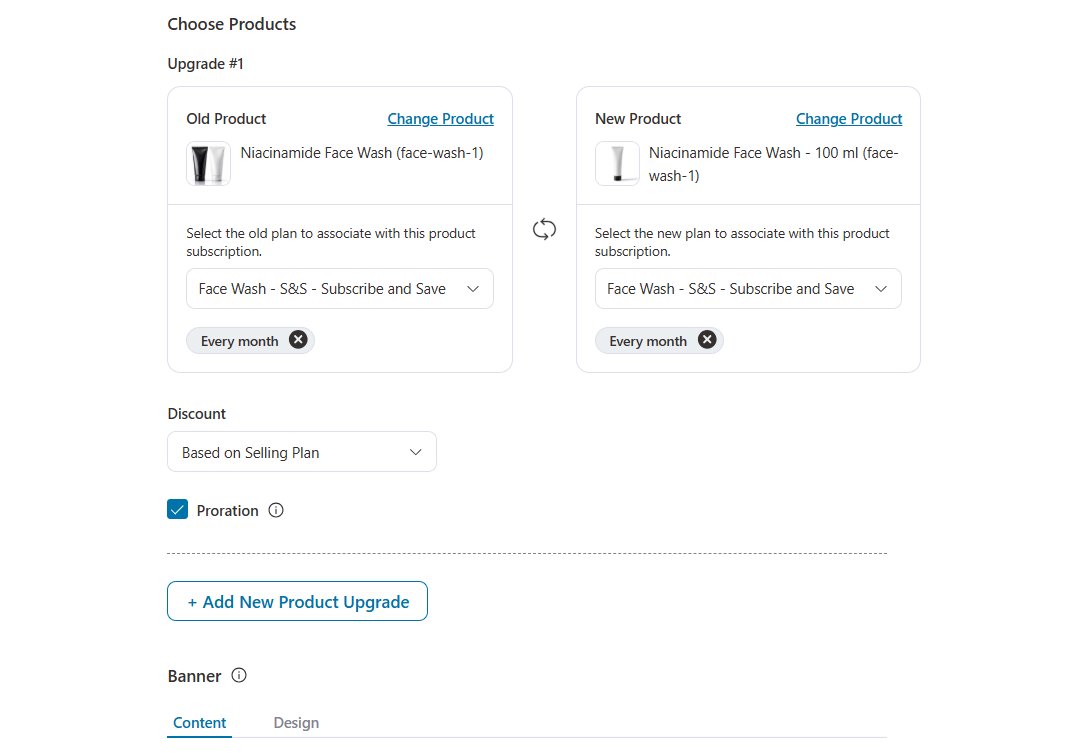Click the Old Product face wash thumbnail
The width and height of the screenshot is (1088, 753).
(207, 163)
